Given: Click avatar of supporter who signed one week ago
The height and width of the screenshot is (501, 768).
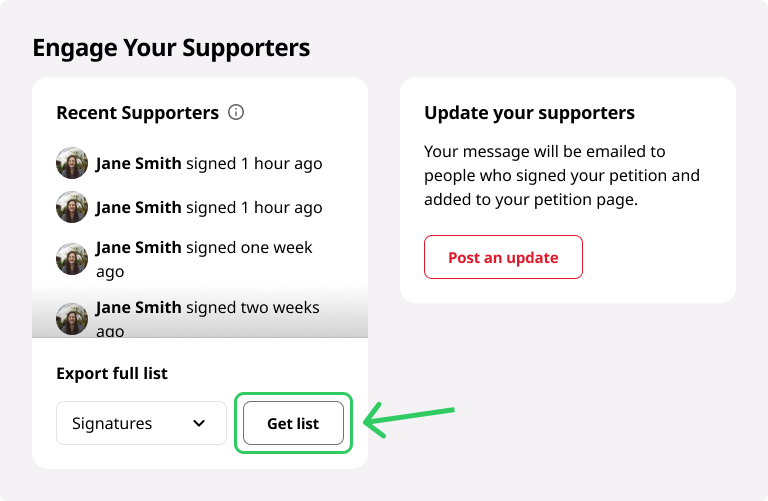Looking at the screenshot, I should pyautogui.click(x=72, y=259).
